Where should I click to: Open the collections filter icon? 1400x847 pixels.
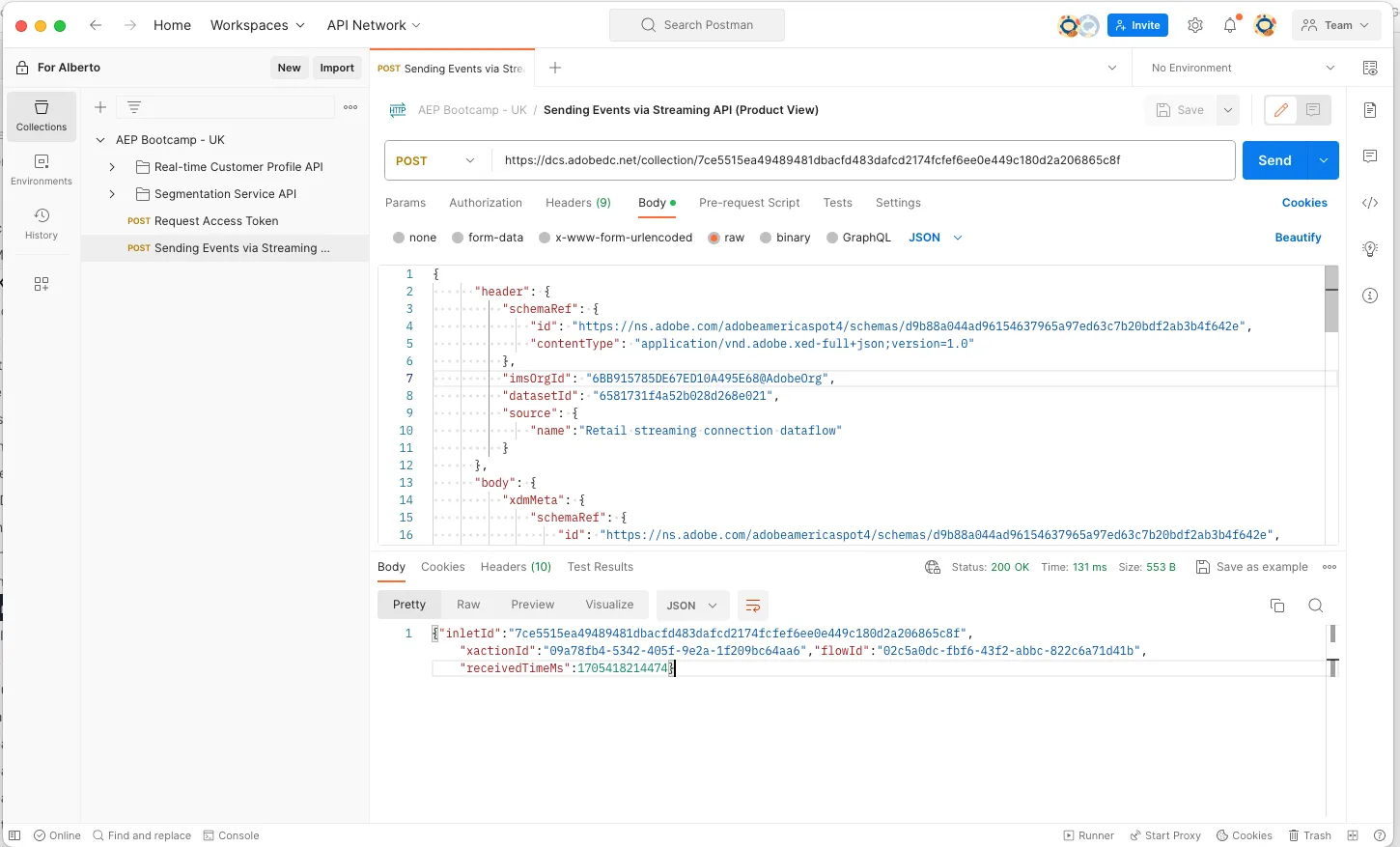tap(134, 107)
